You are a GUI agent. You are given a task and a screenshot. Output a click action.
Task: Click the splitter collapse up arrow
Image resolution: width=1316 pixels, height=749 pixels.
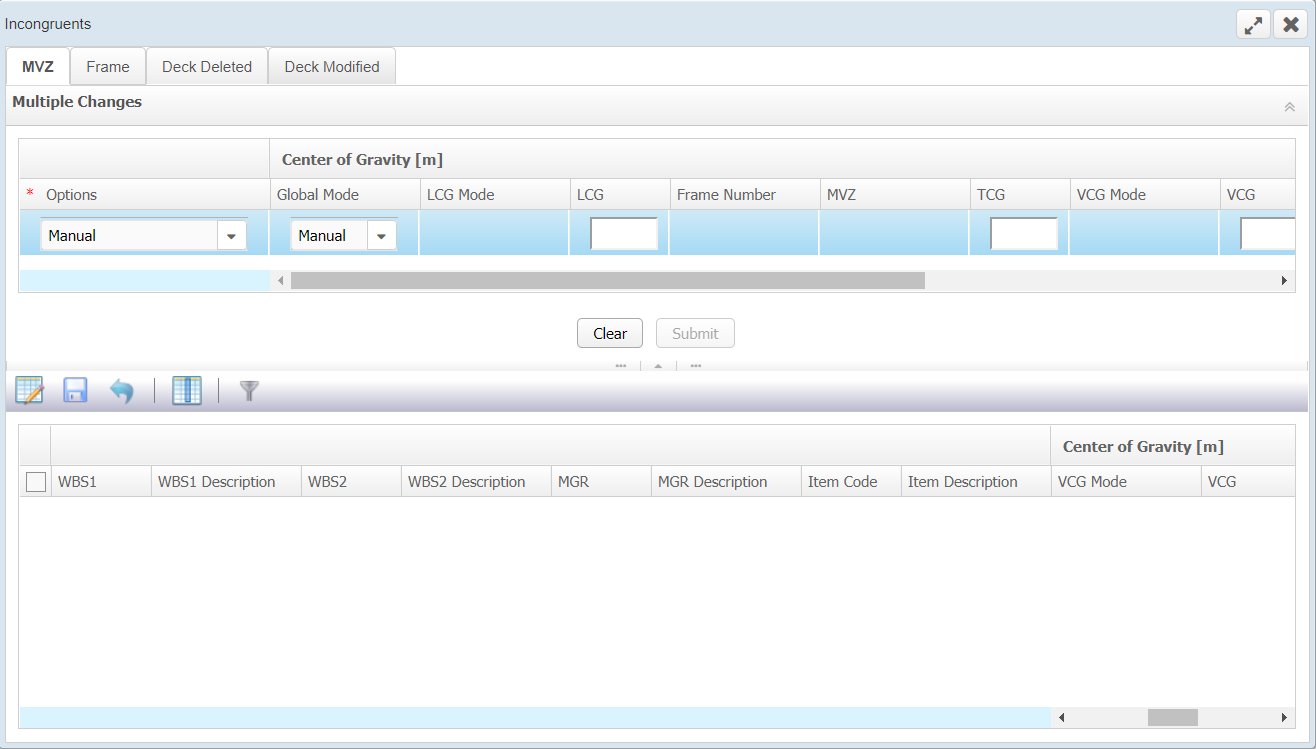(x=658, y=366)
